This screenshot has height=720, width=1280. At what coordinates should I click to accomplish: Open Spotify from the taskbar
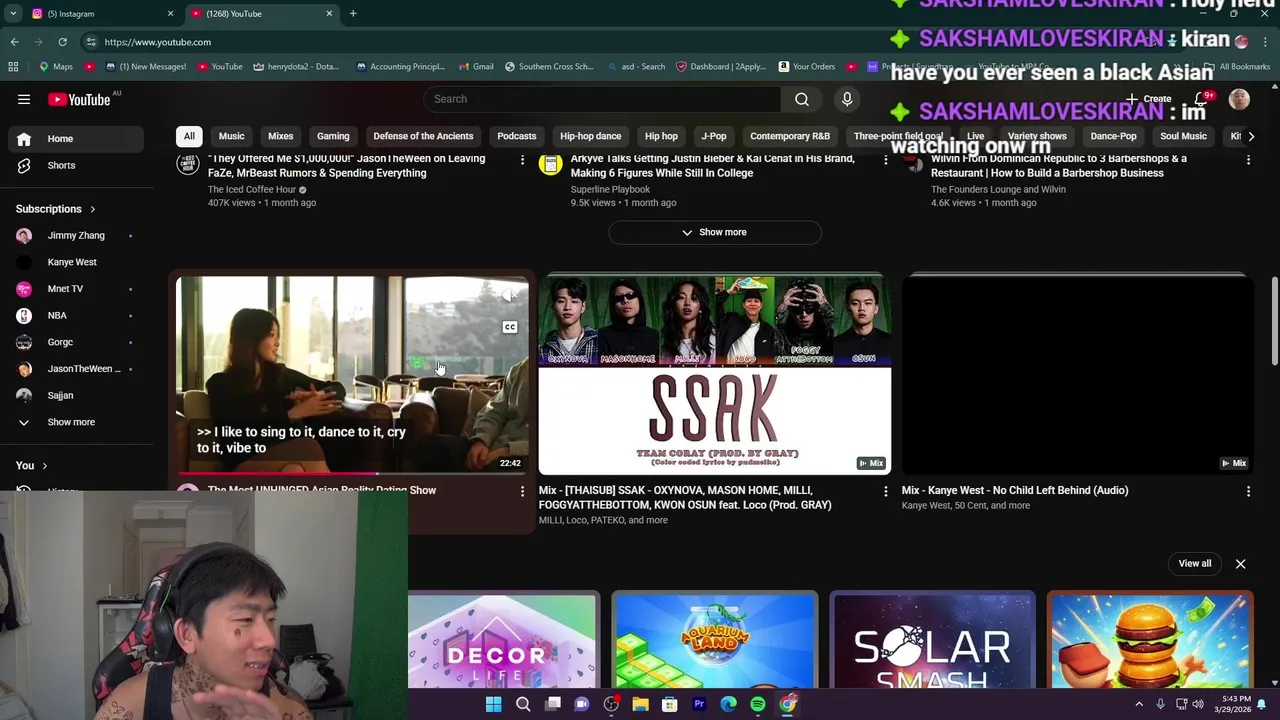coord(758,704)
